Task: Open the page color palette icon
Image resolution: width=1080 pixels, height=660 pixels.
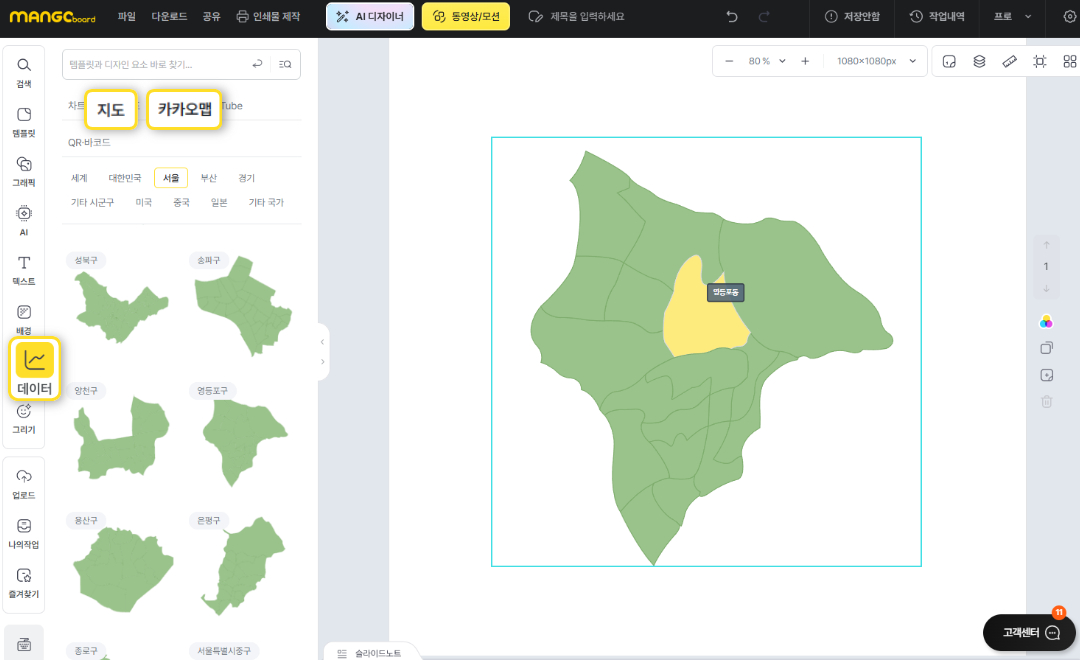Action: (x=1046, y=322)
